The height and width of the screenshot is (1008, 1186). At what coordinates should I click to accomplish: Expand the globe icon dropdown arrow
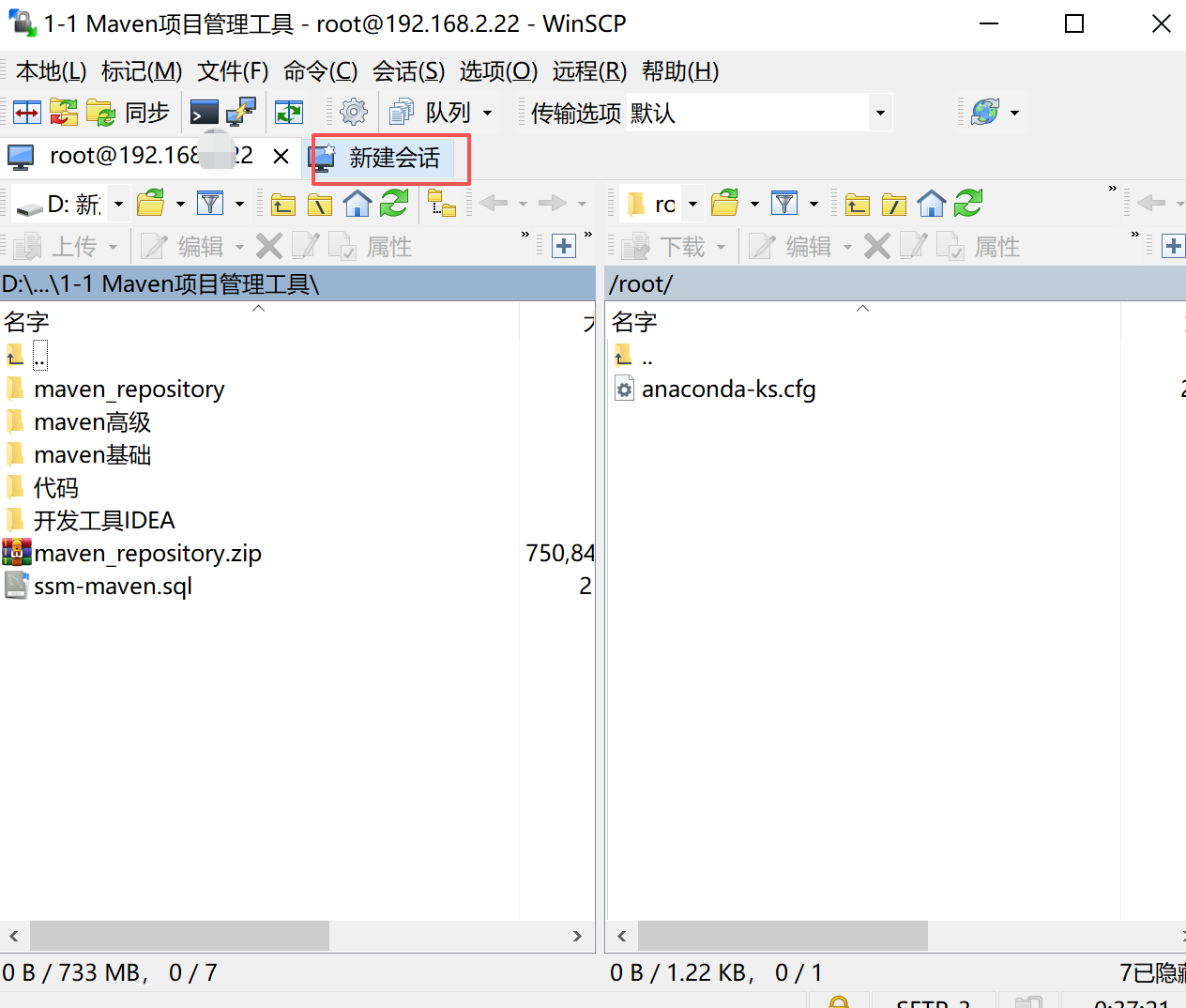(1014, 113)
